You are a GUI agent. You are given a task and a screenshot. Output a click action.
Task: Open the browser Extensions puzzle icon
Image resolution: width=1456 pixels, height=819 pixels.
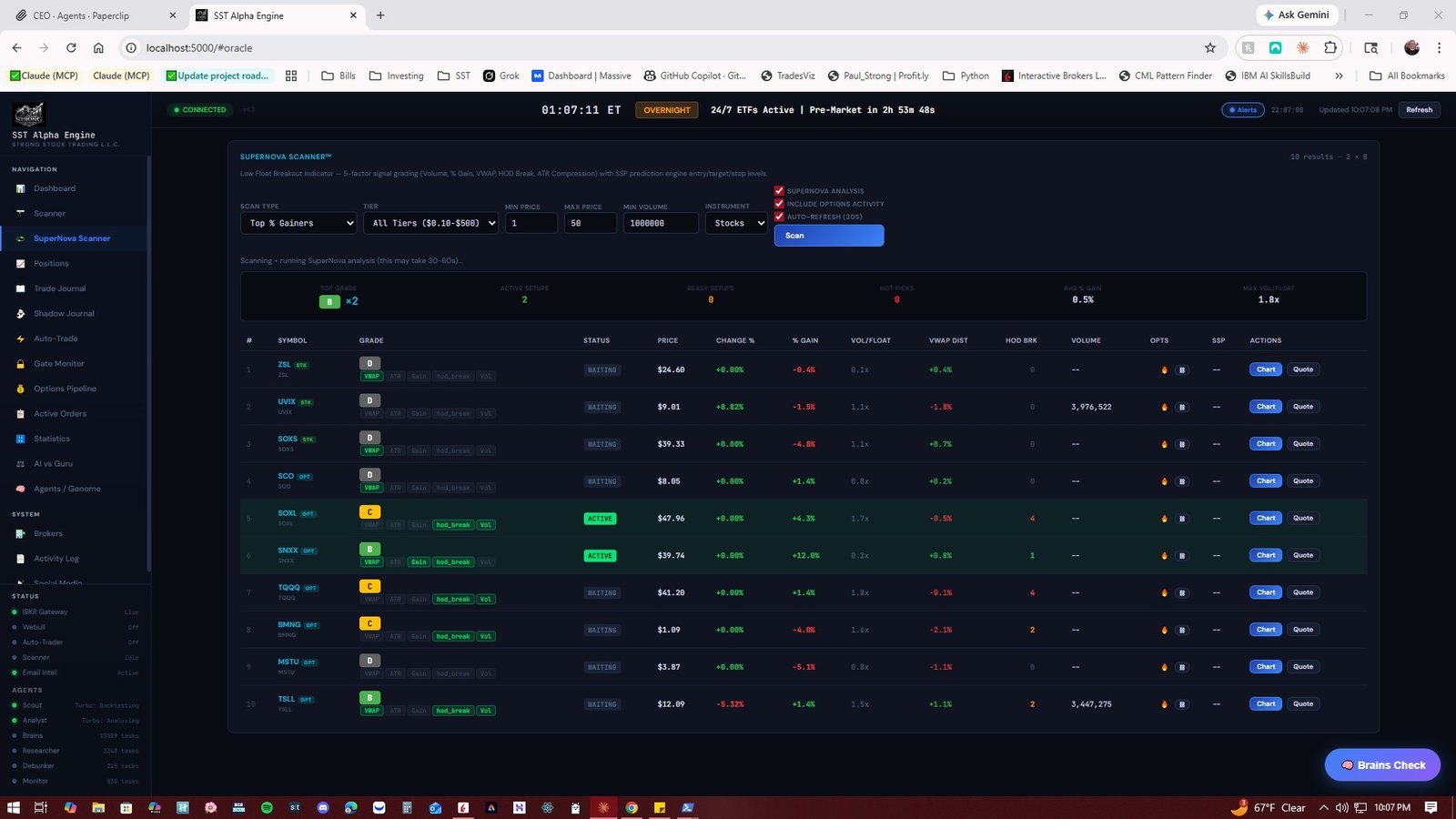point(1330,48)
